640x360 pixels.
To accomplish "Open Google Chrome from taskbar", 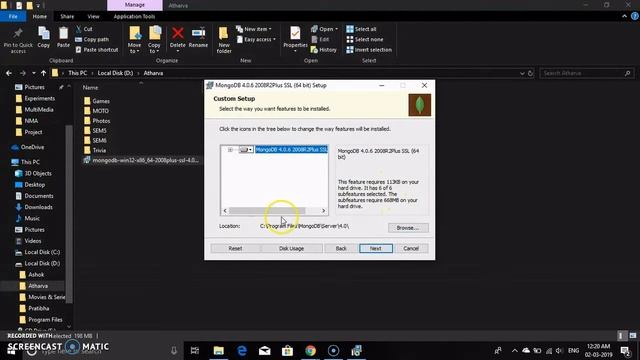I will 310,351.
